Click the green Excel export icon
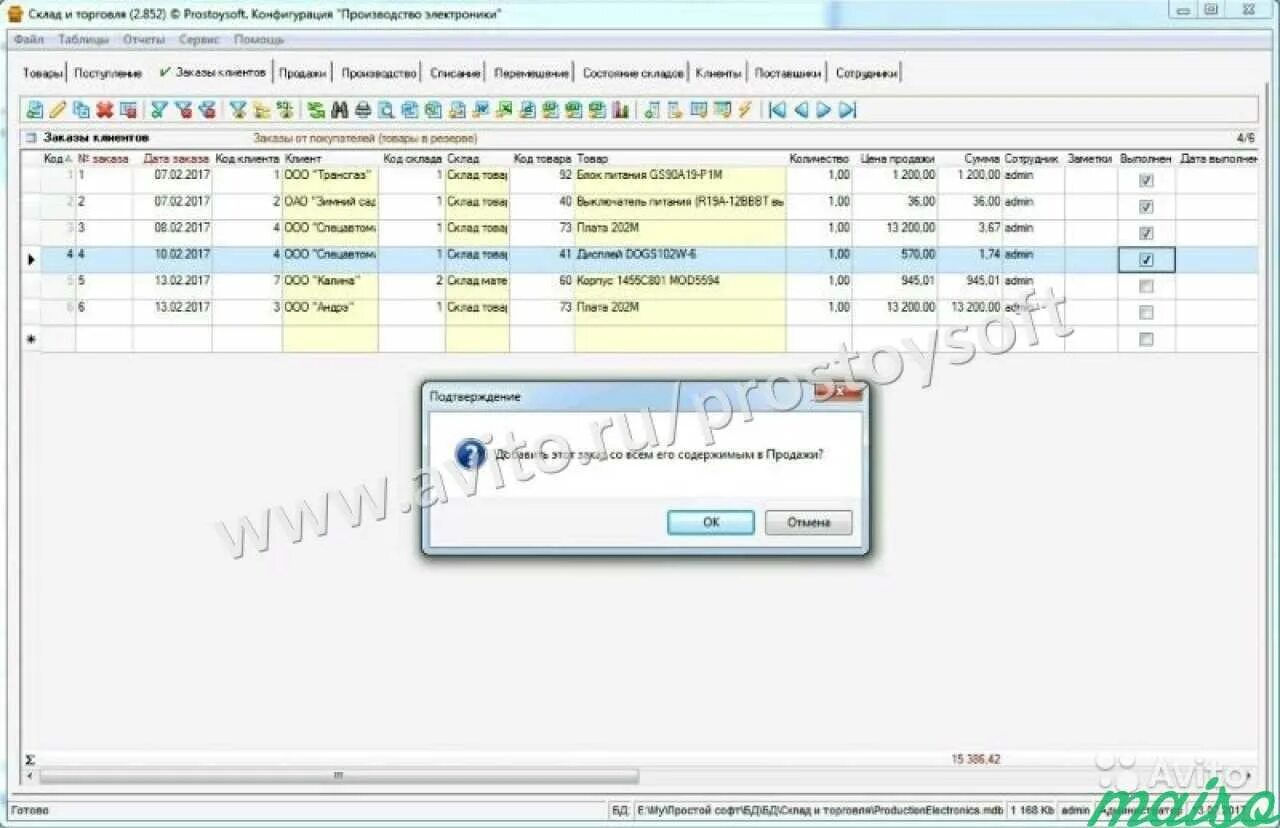Screen dimensions: 1280x828 505,110
